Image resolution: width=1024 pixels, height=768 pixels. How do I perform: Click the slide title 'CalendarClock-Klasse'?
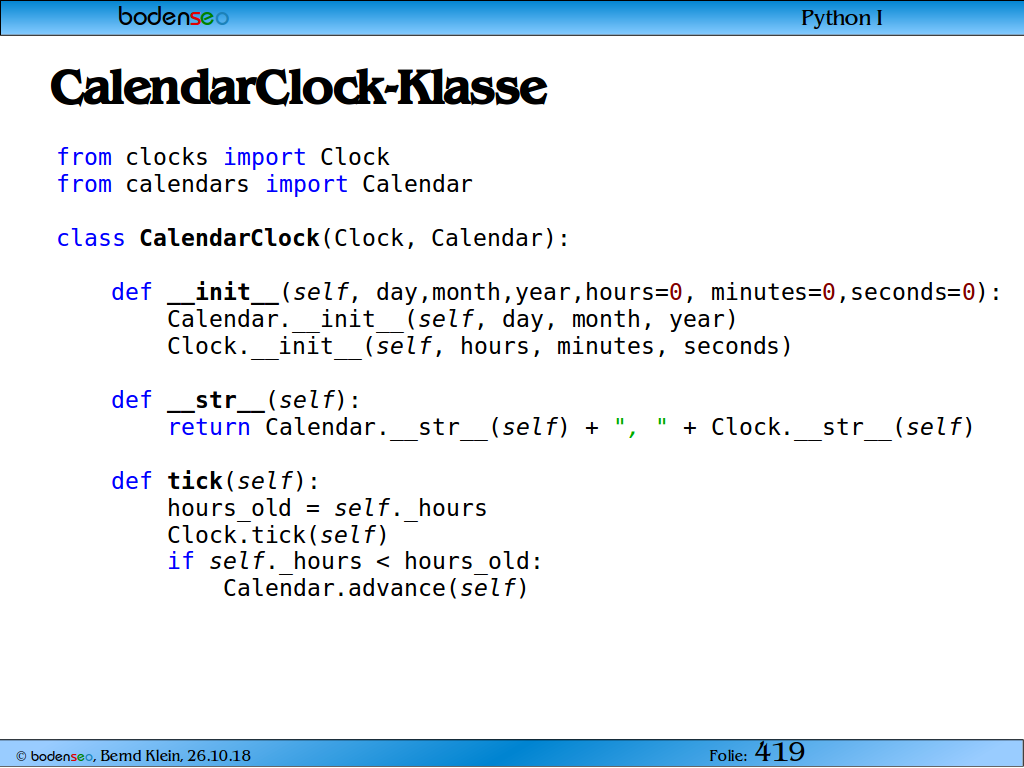(298, 88)
